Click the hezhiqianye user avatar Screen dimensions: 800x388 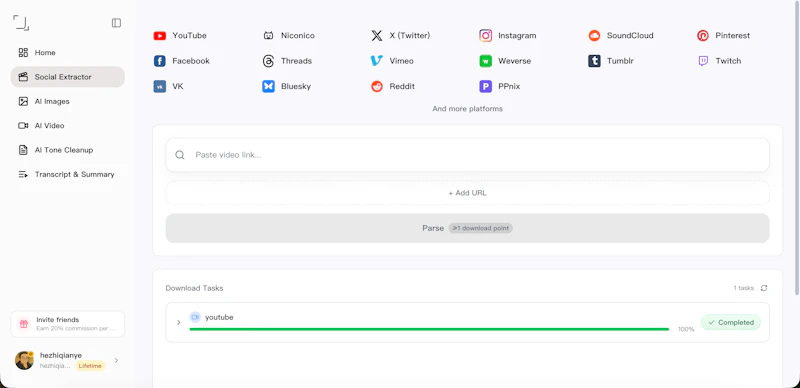tap(24, 360)
